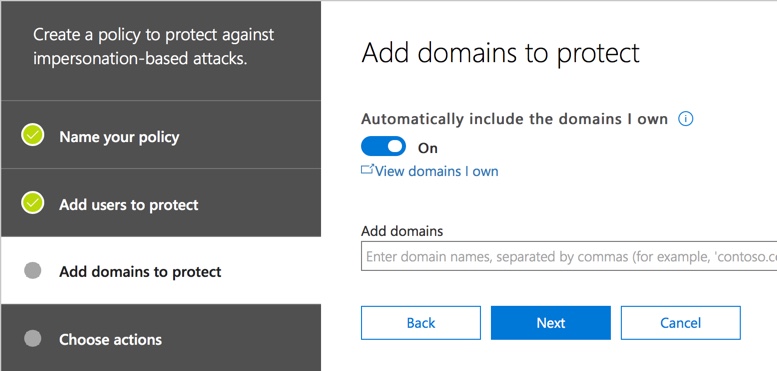This screenshot has height=371, width=777.
Task: Click the 'Add domains' field label
Action: (x=402, y=231)
